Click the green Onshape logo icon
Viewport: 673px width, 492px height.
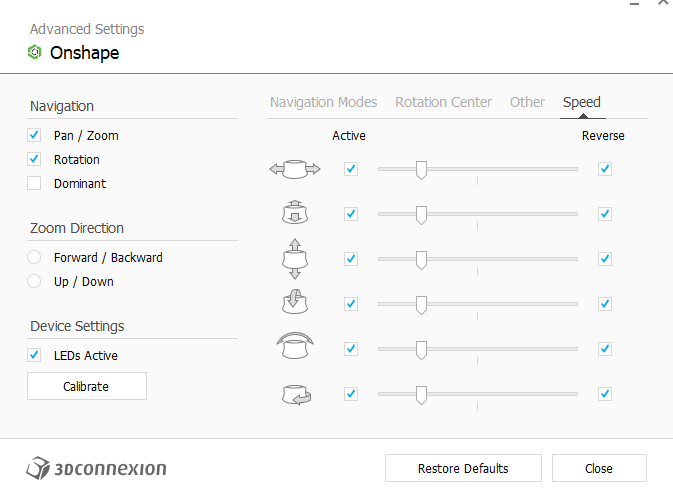(x=35, y=53)
